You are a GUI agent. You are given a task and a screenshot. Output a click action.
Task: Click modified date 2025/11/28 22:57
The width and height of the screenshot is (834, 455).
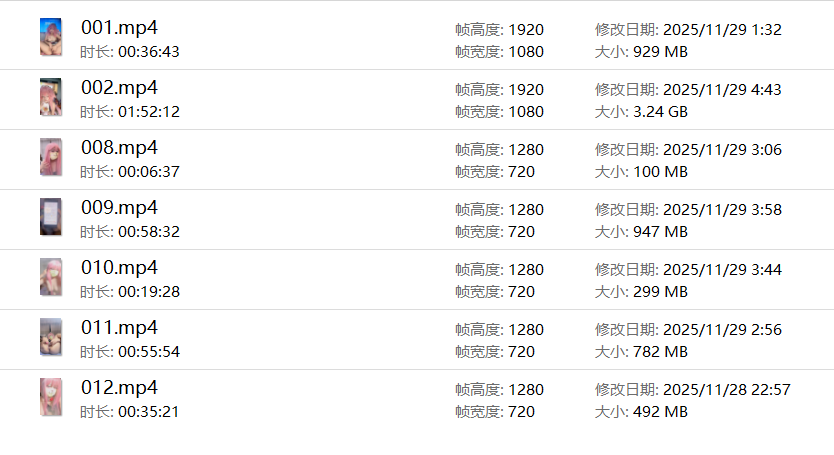(726, 390)
